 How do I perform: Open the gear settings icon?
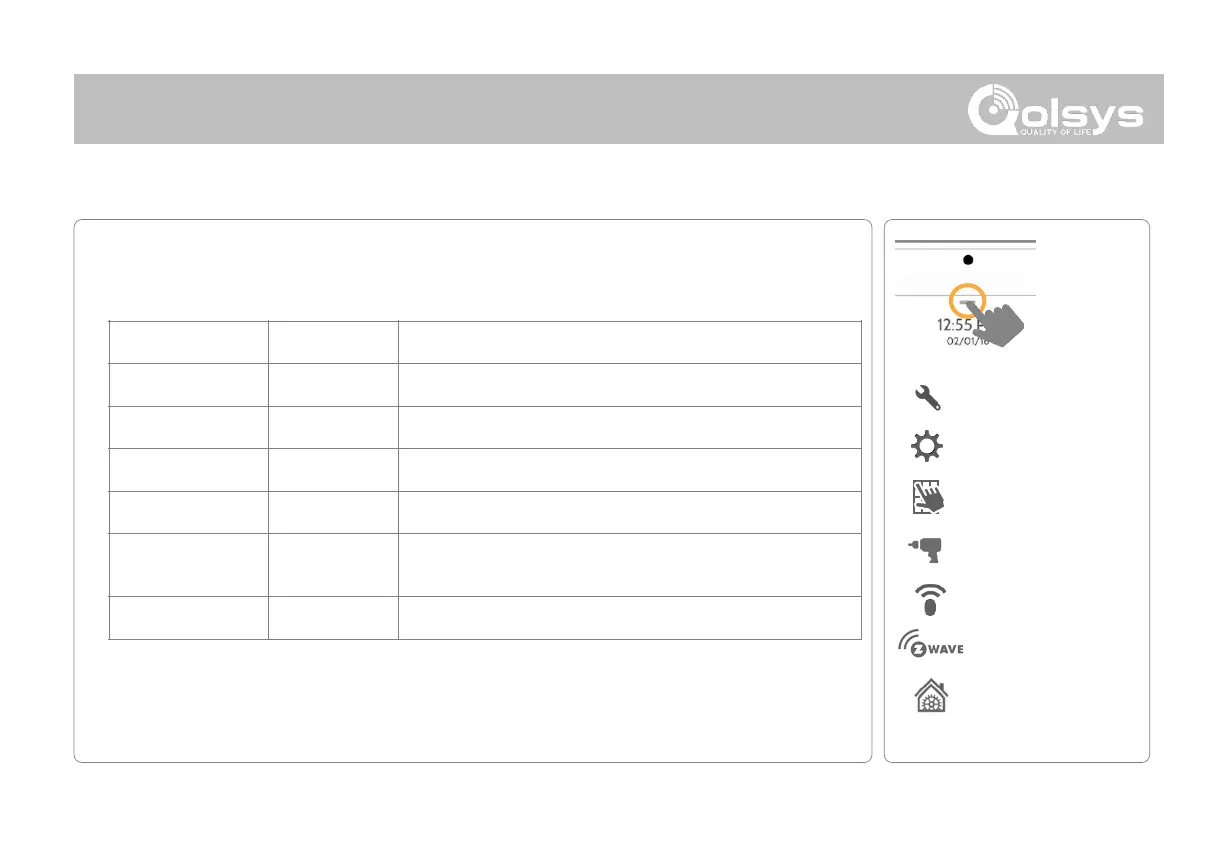pos(927,447)
